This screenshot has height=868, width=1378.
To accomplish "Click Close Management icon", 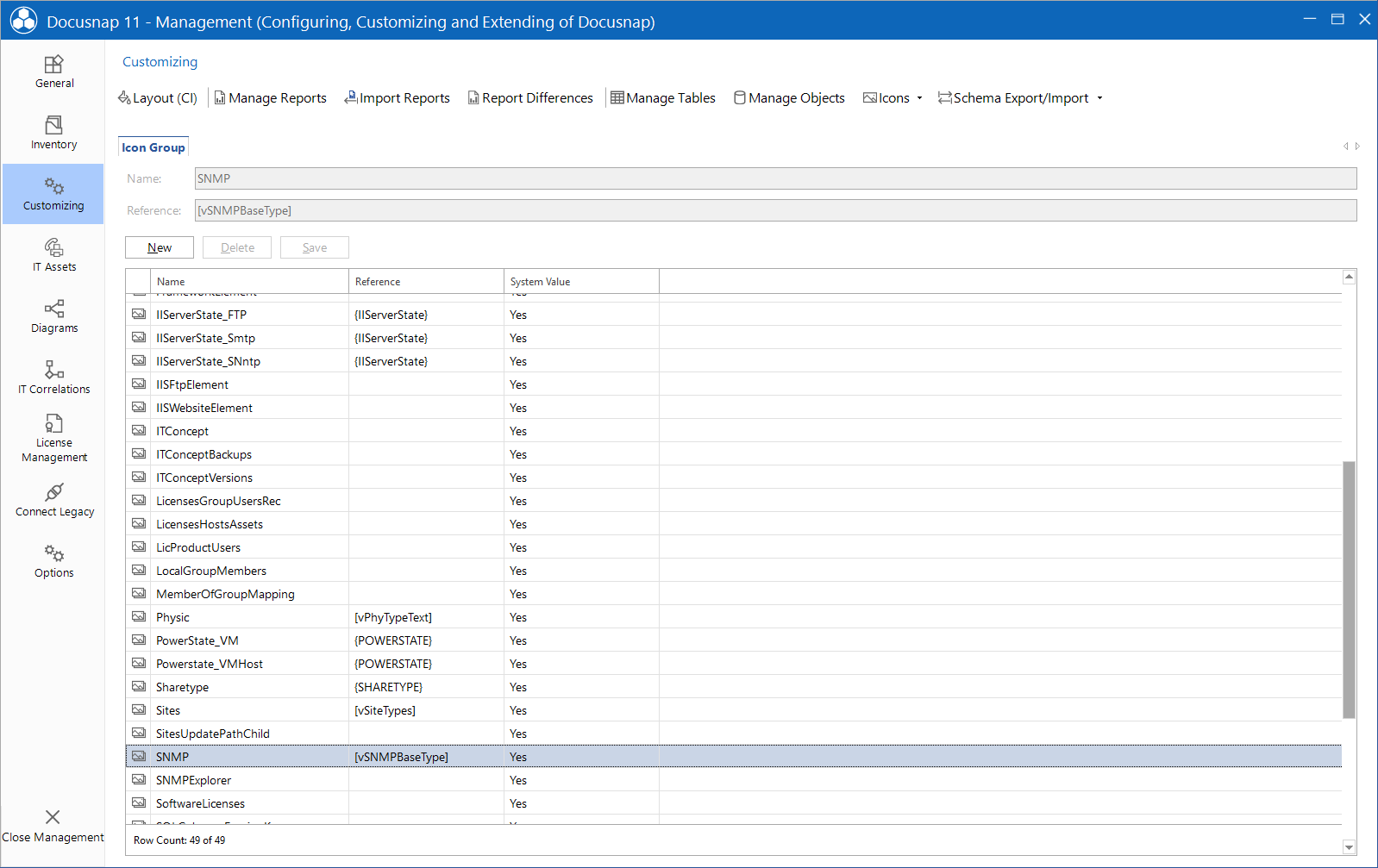I will coord(53,817).
